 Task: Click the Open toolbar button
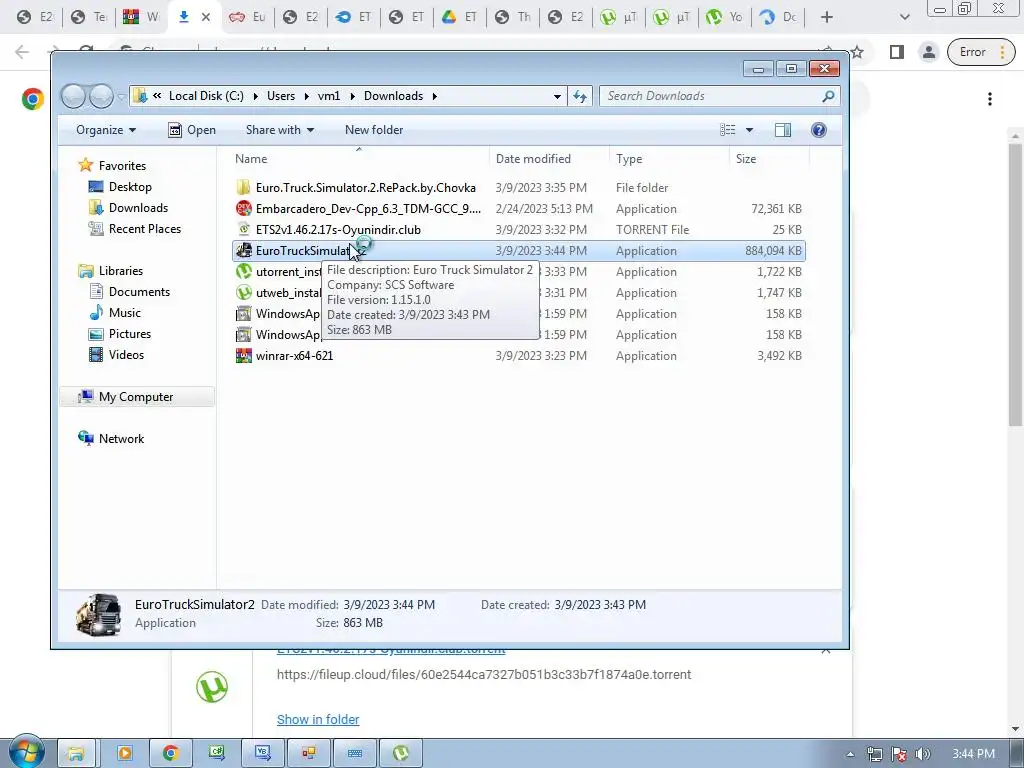[x=192, y=130]
